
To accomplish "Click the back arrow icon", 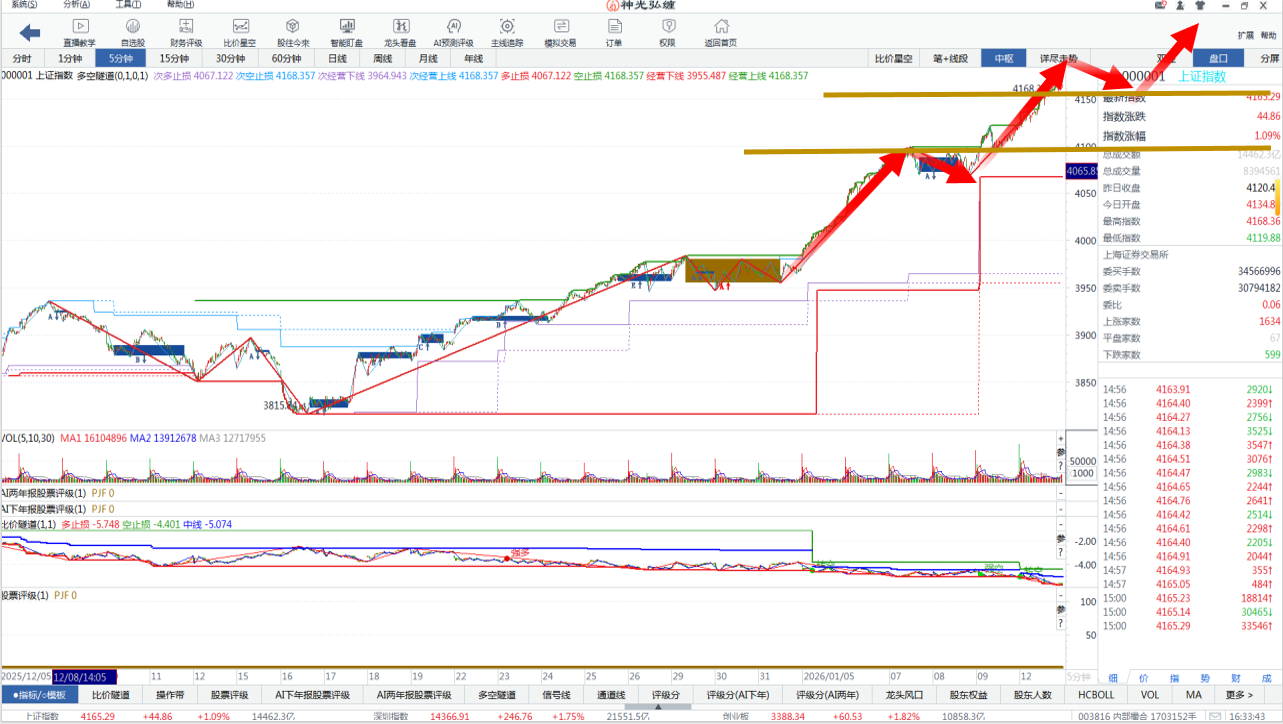I will [x=30, y=33].
